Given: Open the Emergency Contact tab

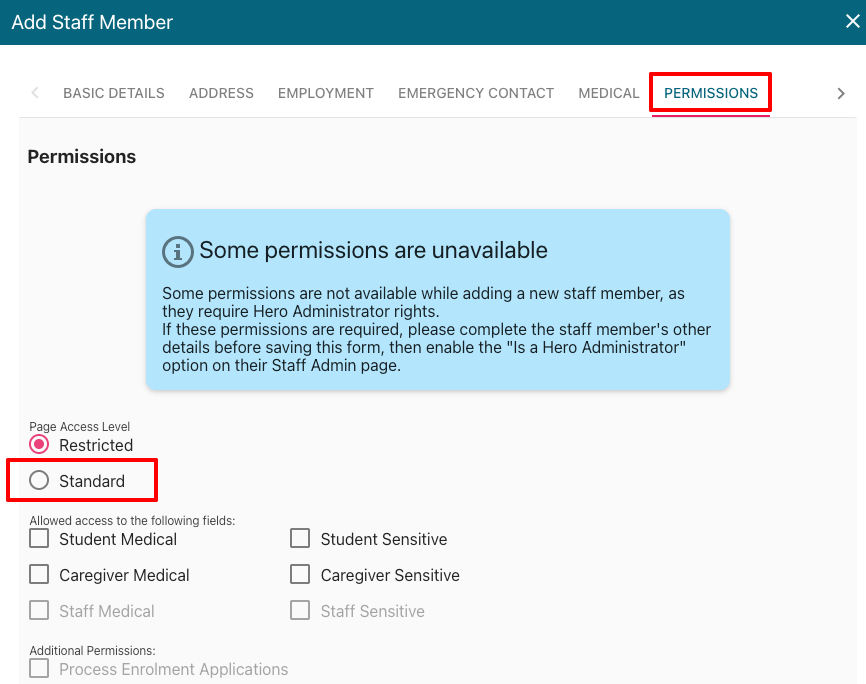Looking at the screenshot, I should 476,93.
